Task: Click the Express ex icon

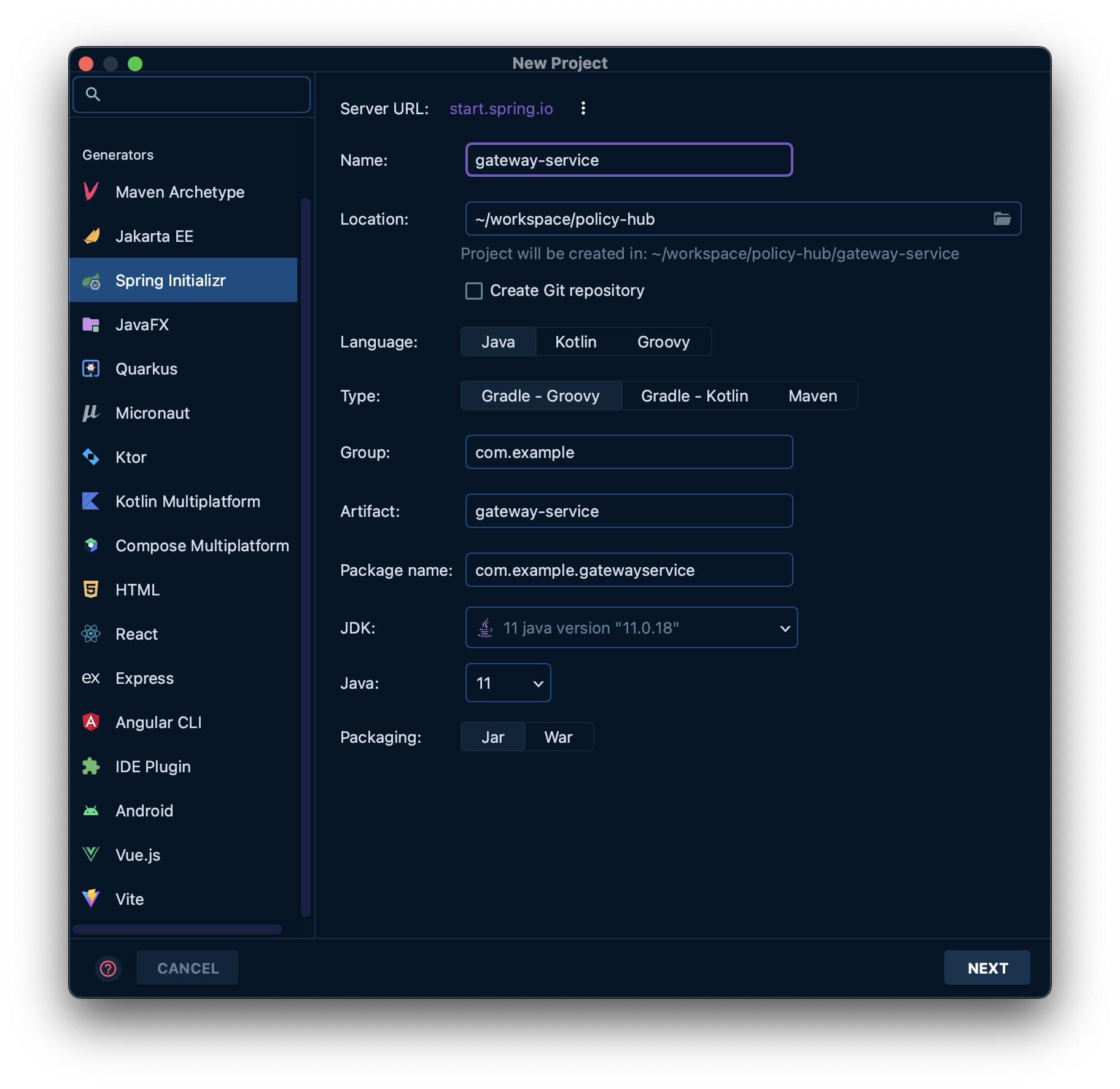Action: [91, 678]
